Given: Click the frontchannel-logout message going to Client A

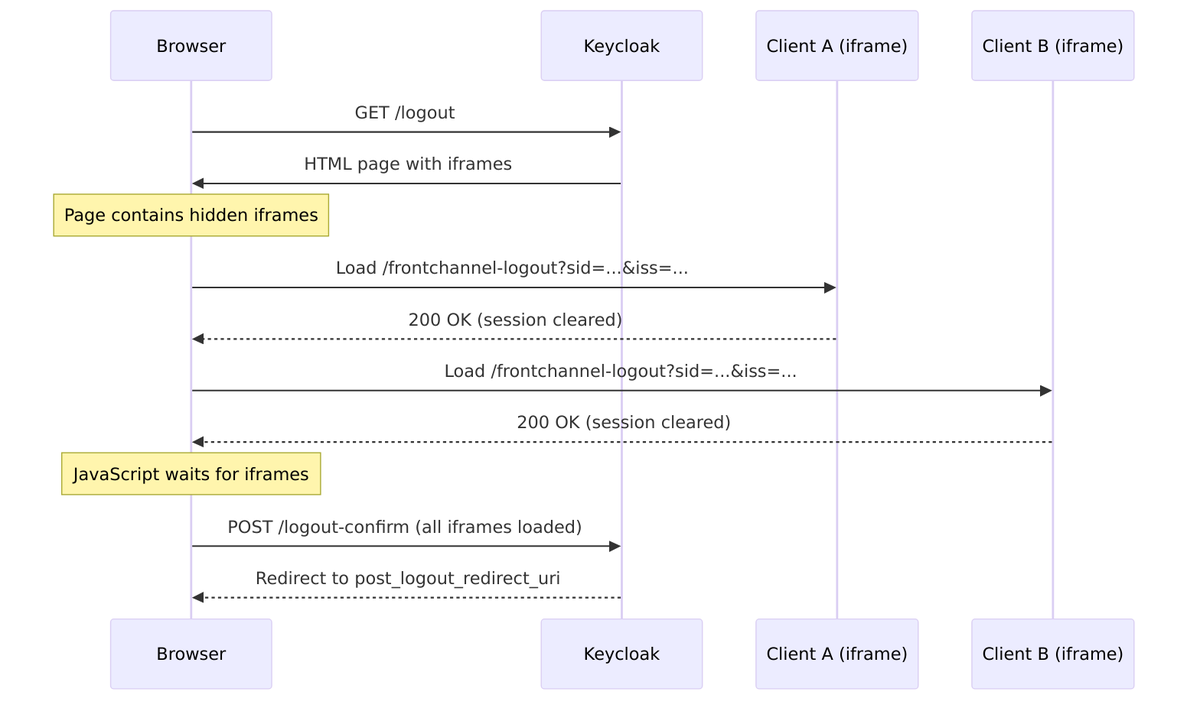Looking at the screenshot, I should (511, 268).
